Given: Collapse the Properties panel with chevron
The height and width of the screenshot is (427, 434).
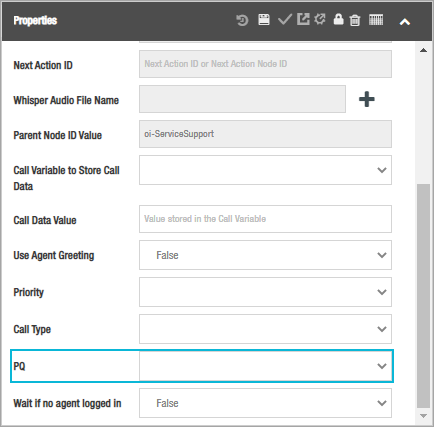Looking at the screenshot, I should coord(405,22).
